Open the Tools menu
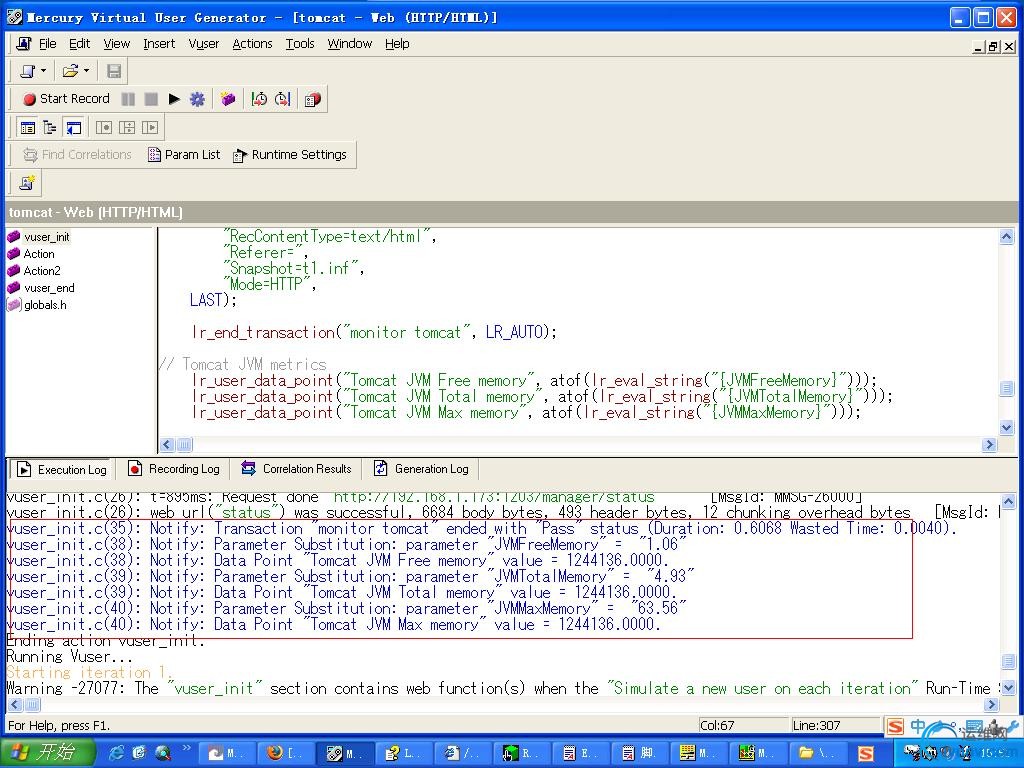 [300, 44]
